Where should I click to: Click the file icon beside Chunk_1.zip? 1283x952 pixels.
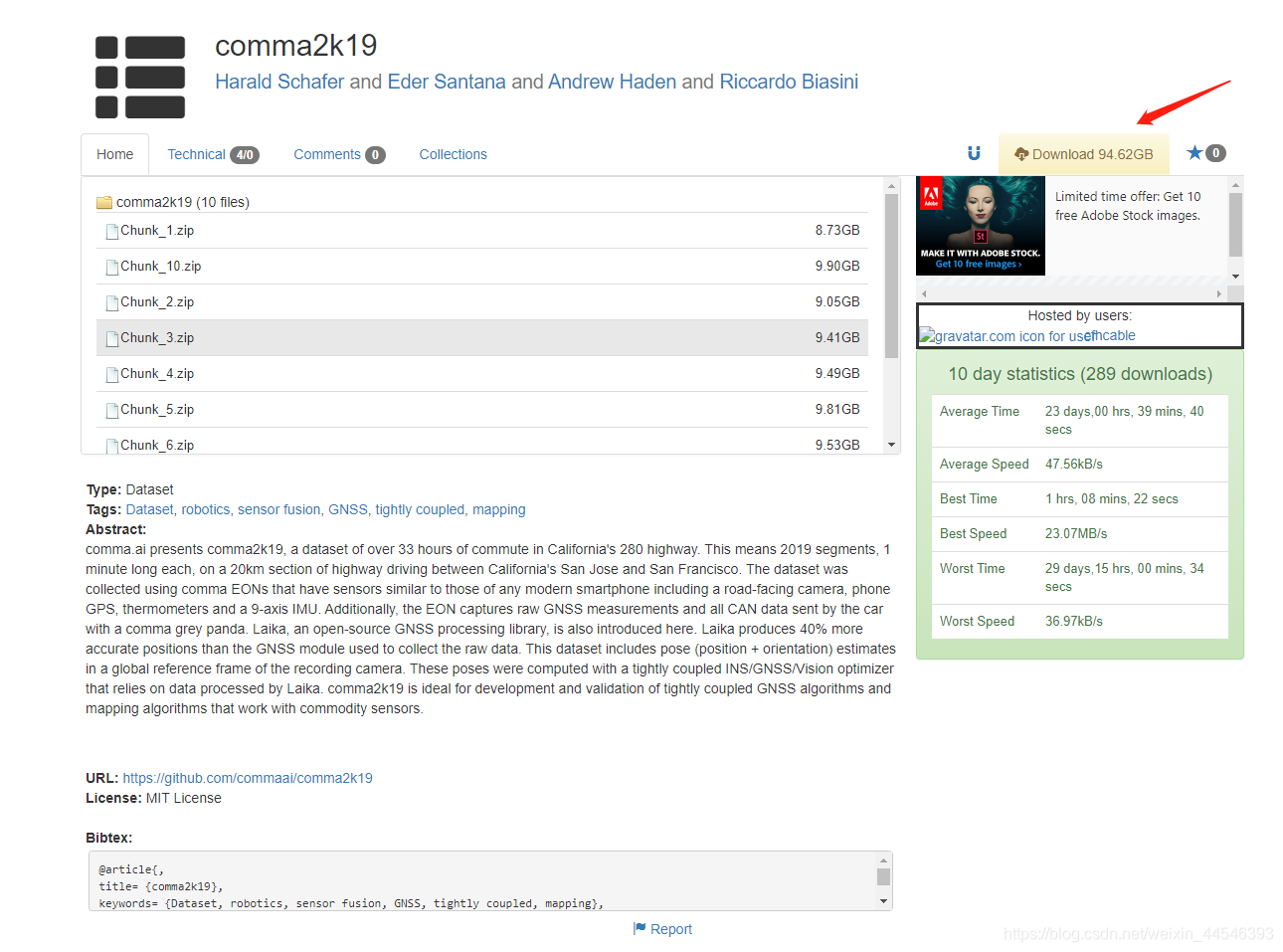pos(112,231)
